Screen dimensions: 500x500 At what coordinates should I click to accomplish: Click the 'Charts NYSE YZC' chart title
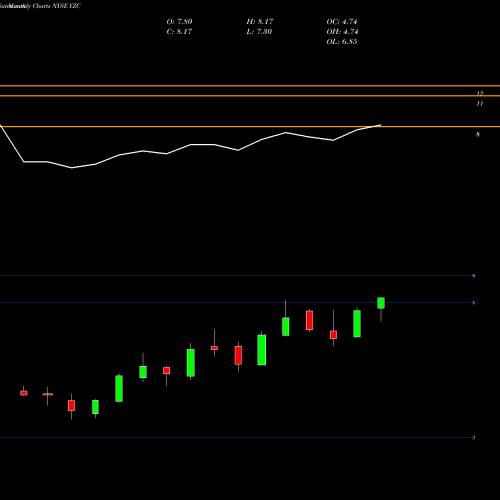[57, 6]
